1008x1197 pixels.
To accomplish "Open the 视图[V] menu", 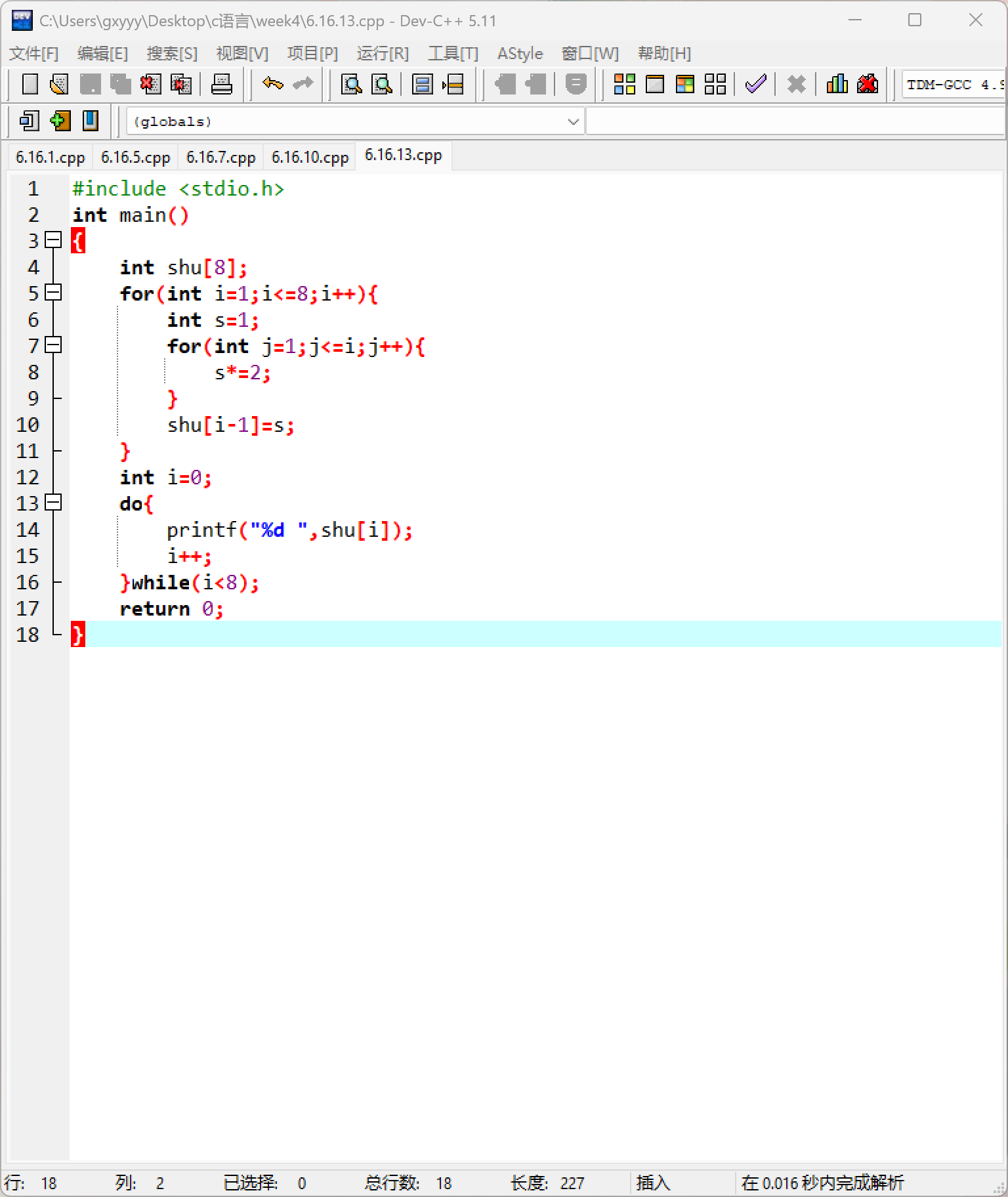I will pos(242,53).
